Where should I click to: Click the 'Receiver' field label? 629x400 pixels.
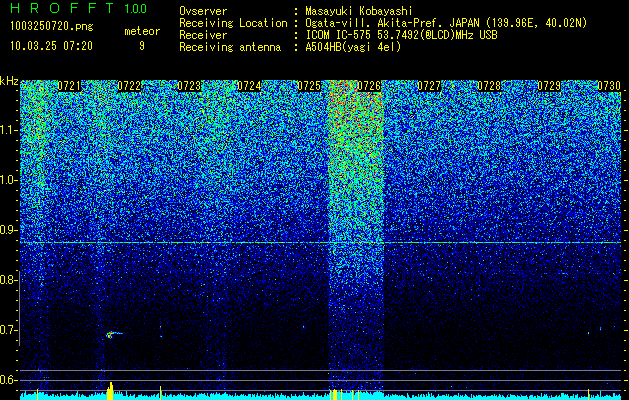tap(203, 35)
